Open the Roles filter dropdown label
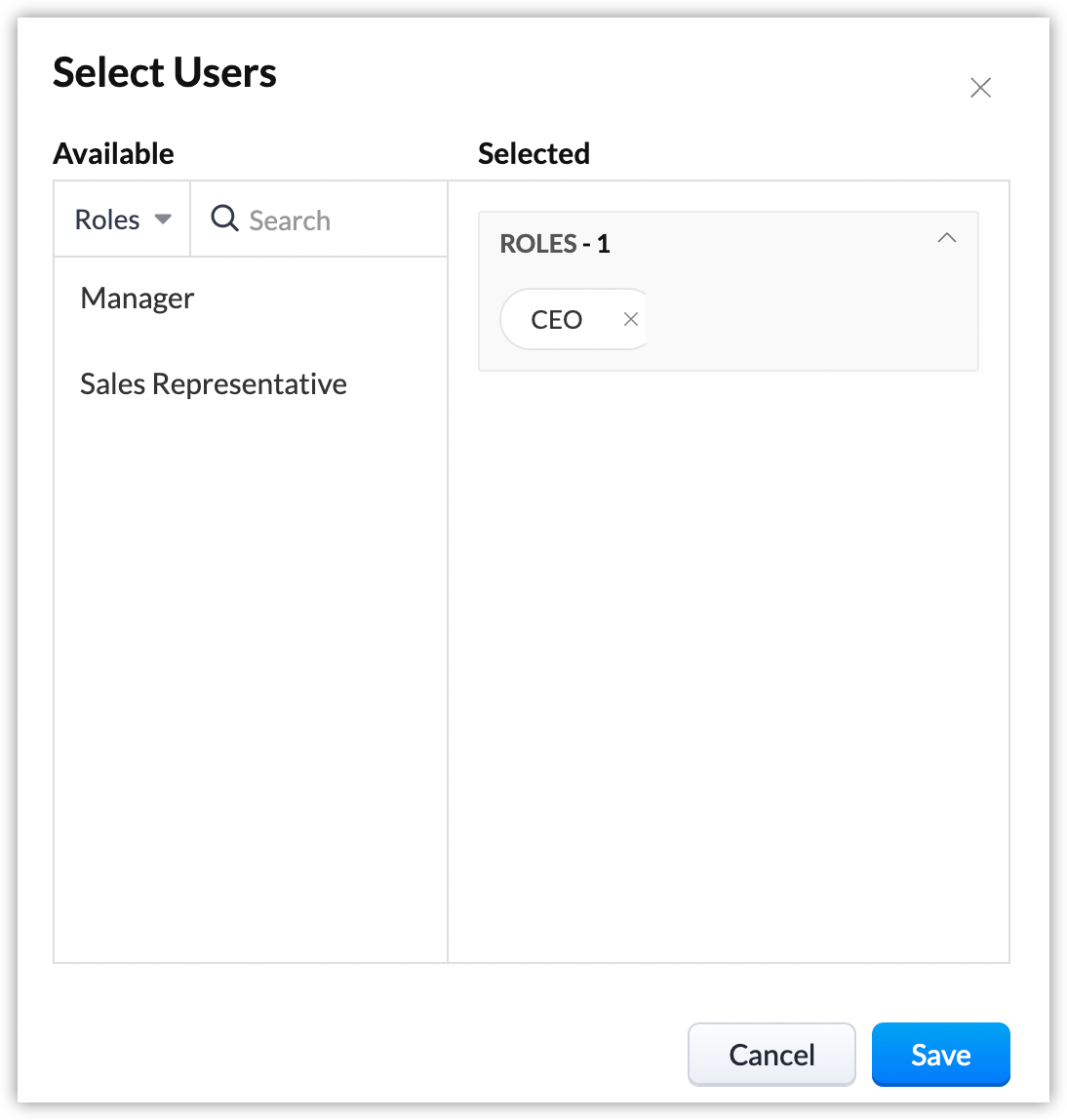The width and height of the screenshot is (1067, 1120). click(x=107, y=220)
